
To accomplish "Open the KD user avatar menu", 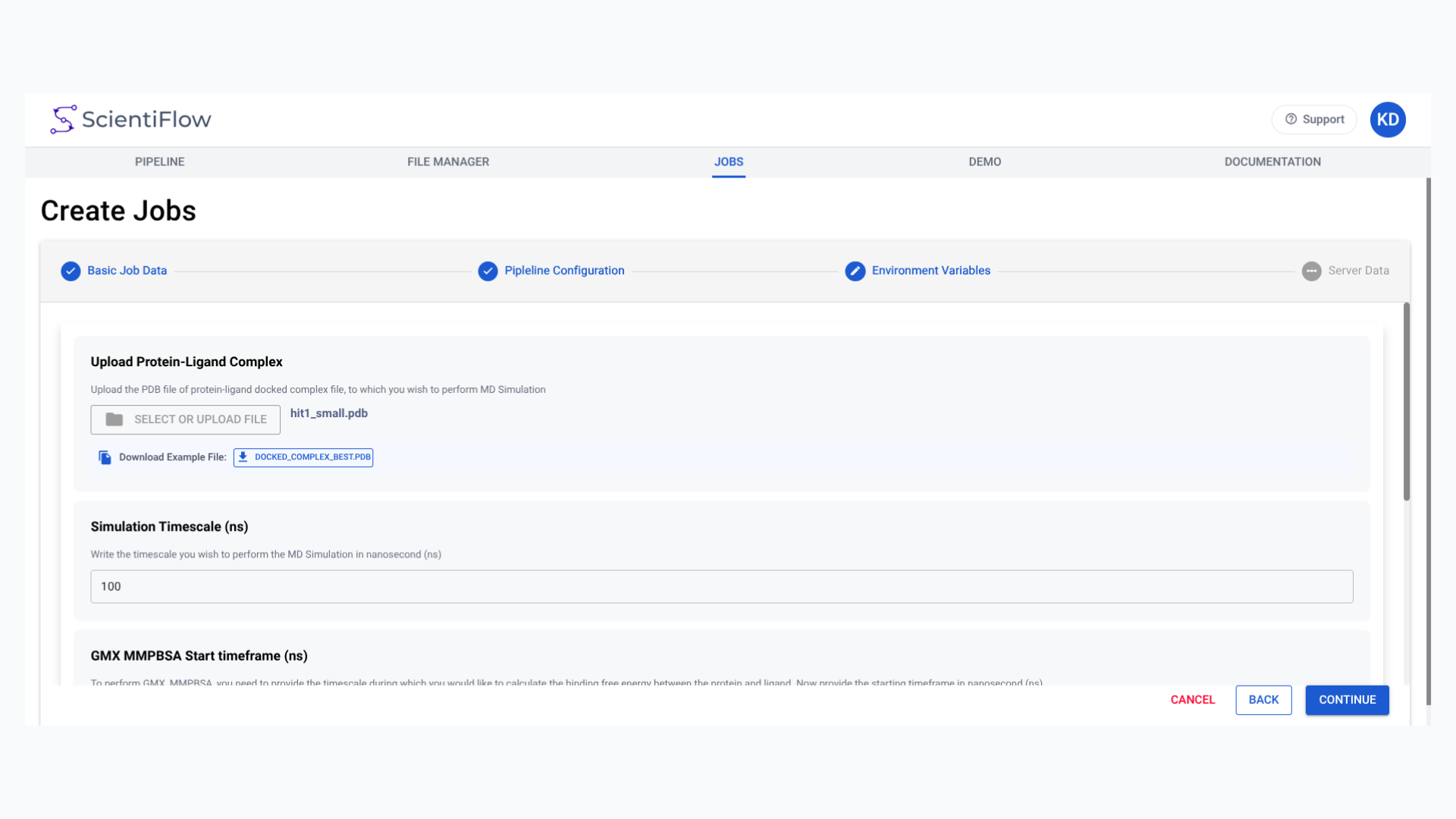I will pyautogui.click(x=1387, y=120).
